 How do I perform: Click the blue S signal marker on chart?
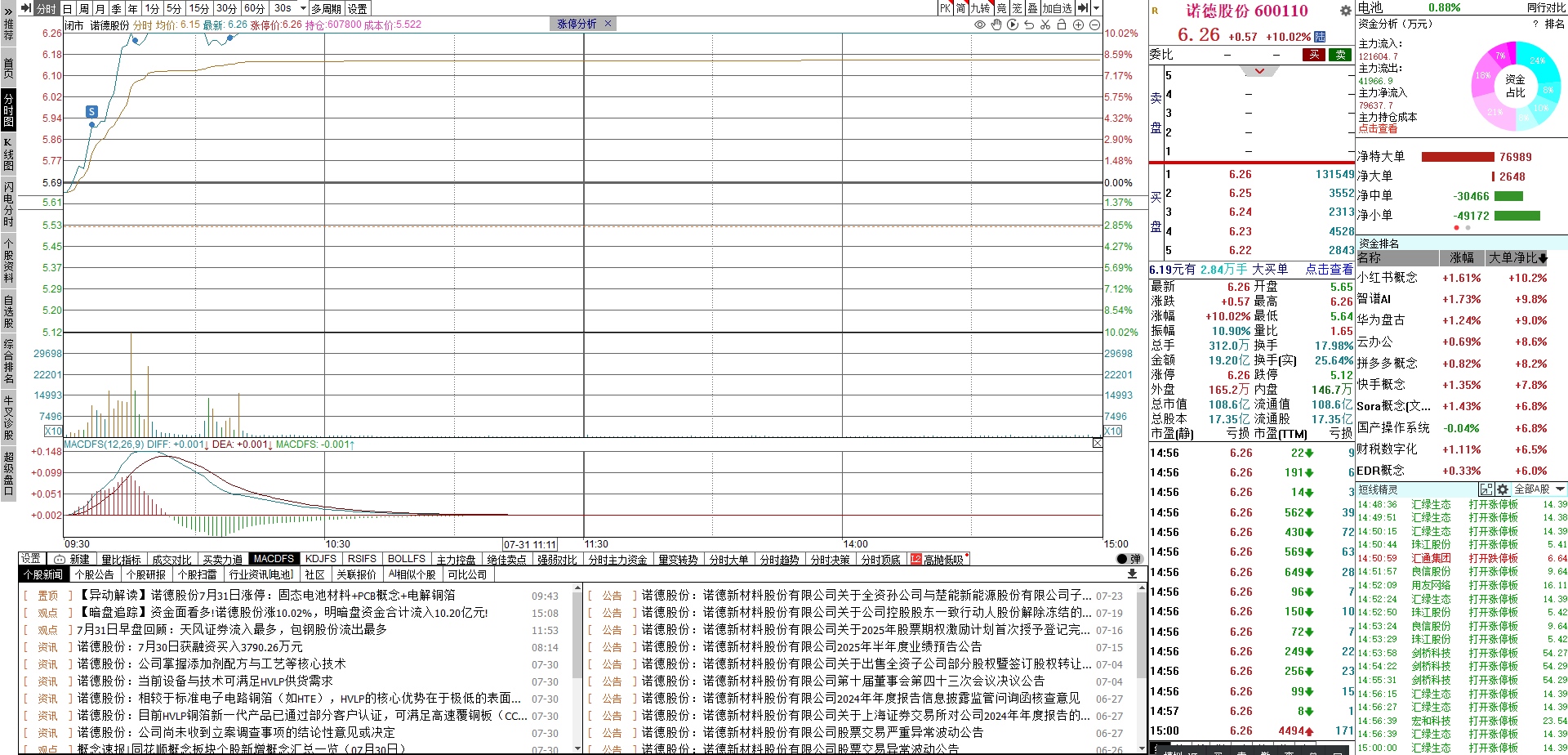91,111
